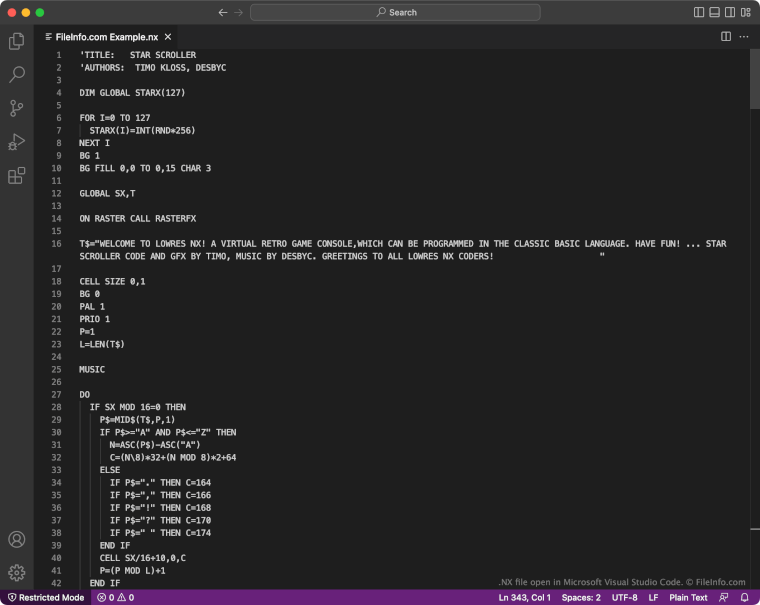Click the Search command center box
The width and height of the screenshot is (760, 605).
(x=395, y=12)
